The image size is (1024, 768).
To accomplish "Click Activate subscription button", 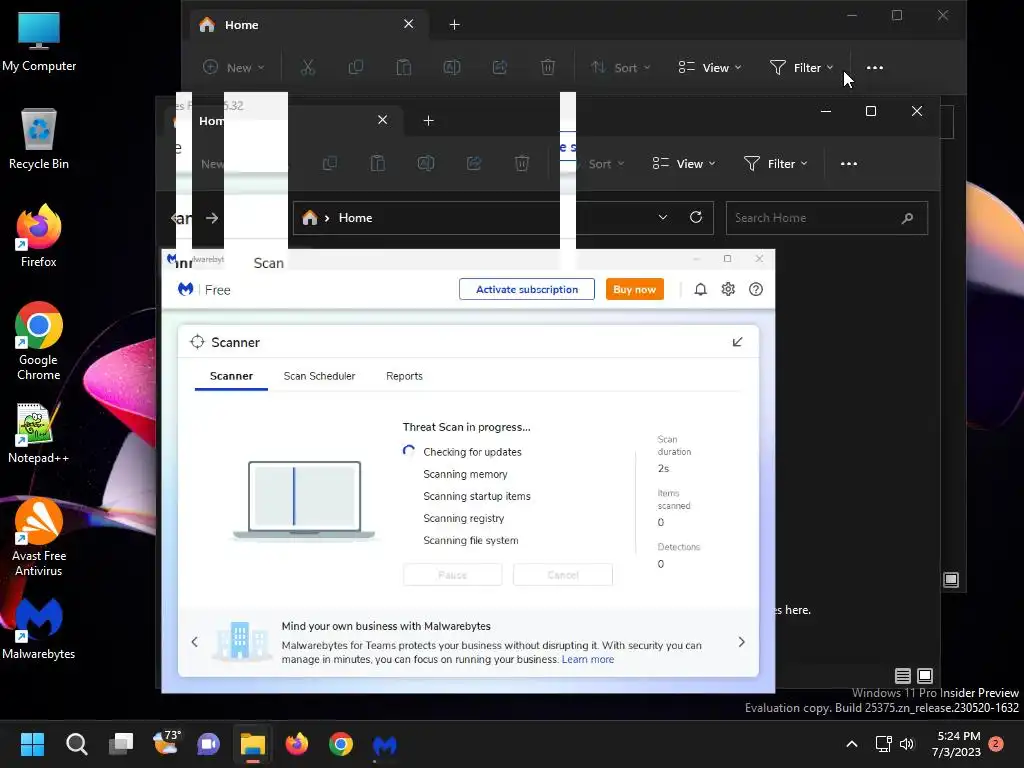I will [526, 289].
